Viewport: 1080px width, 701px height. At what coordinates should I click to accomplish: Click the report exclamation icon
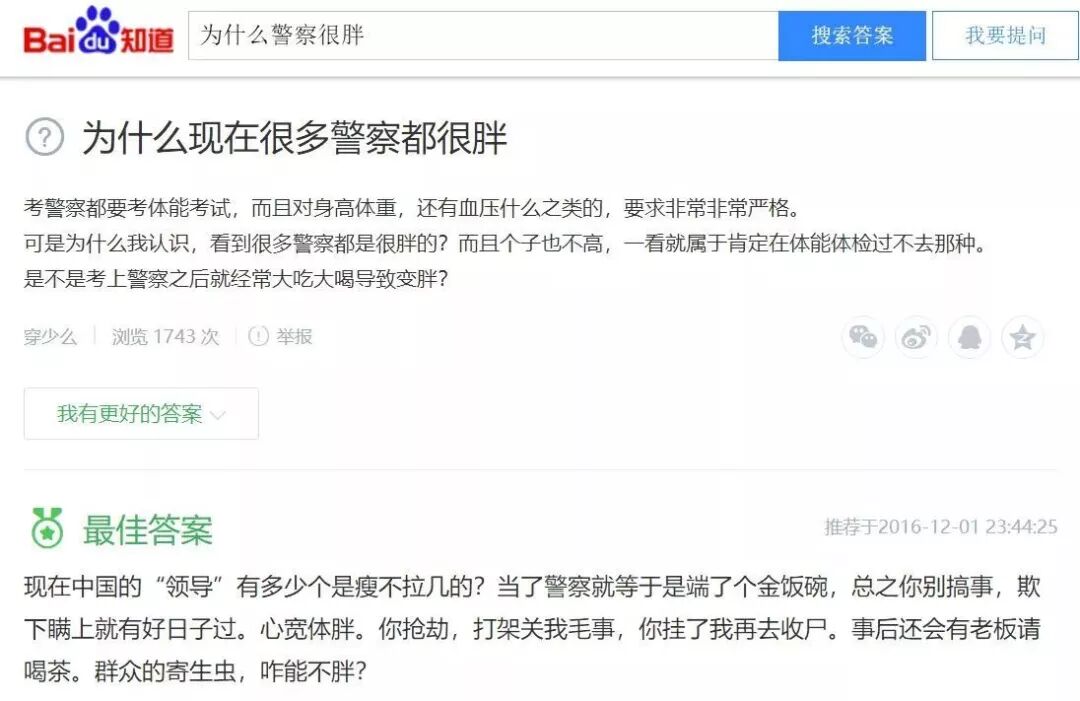tap(258, 336)
